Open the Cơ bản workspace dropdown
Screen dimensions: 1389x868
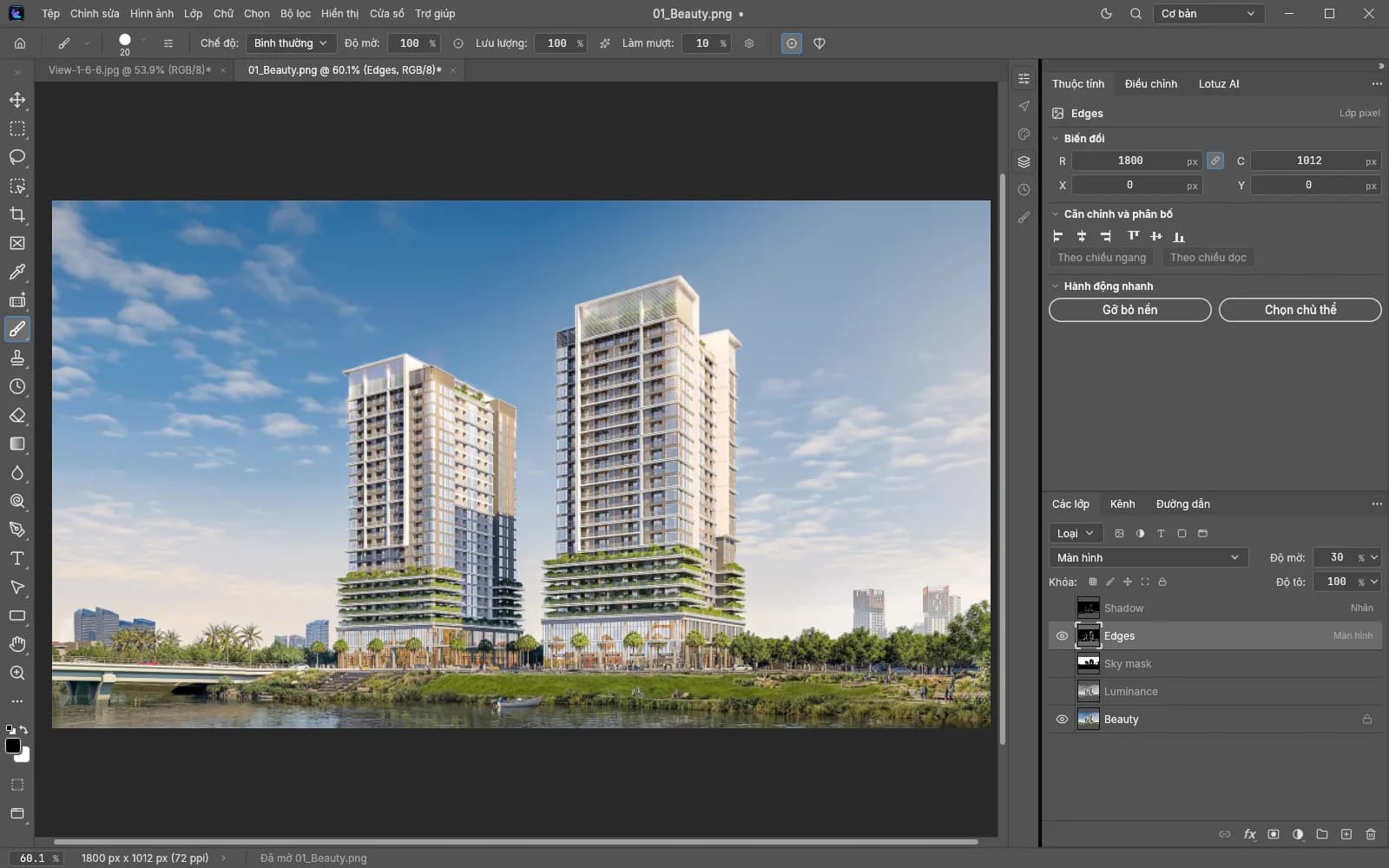pos(1208,14)
